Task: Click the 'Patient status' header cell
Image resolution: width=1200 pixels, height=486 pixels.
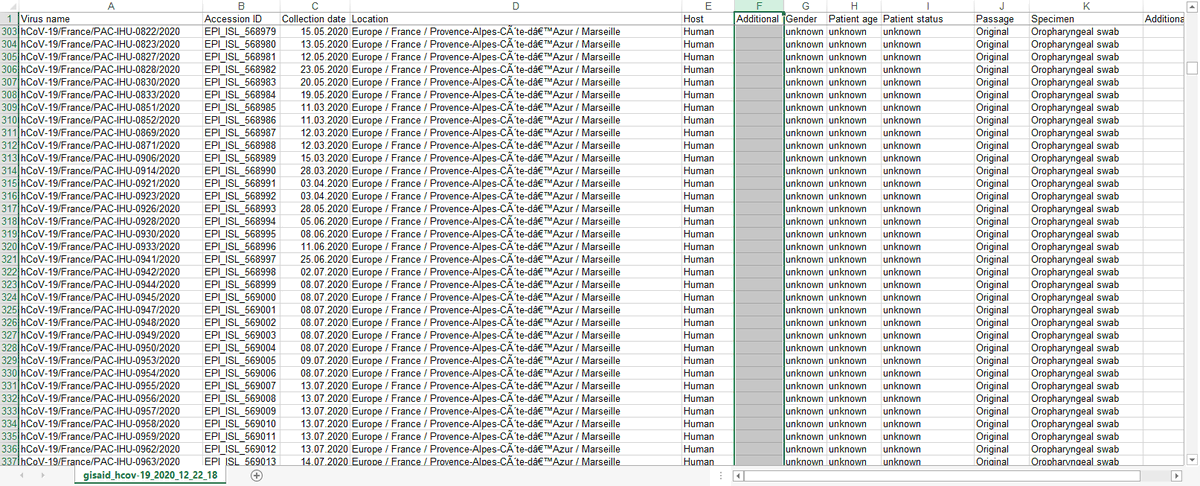Action: pyautogui.click(x=927, y=19)
